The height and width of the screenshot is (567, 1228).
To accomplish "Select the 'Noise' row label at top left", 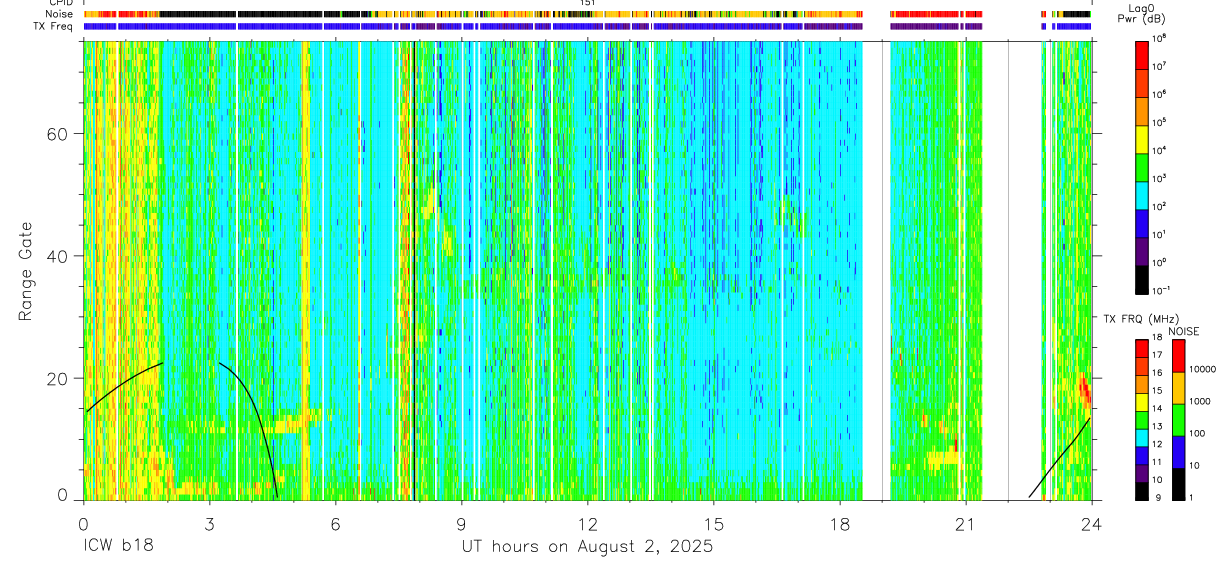I will (x=60, y=14).
